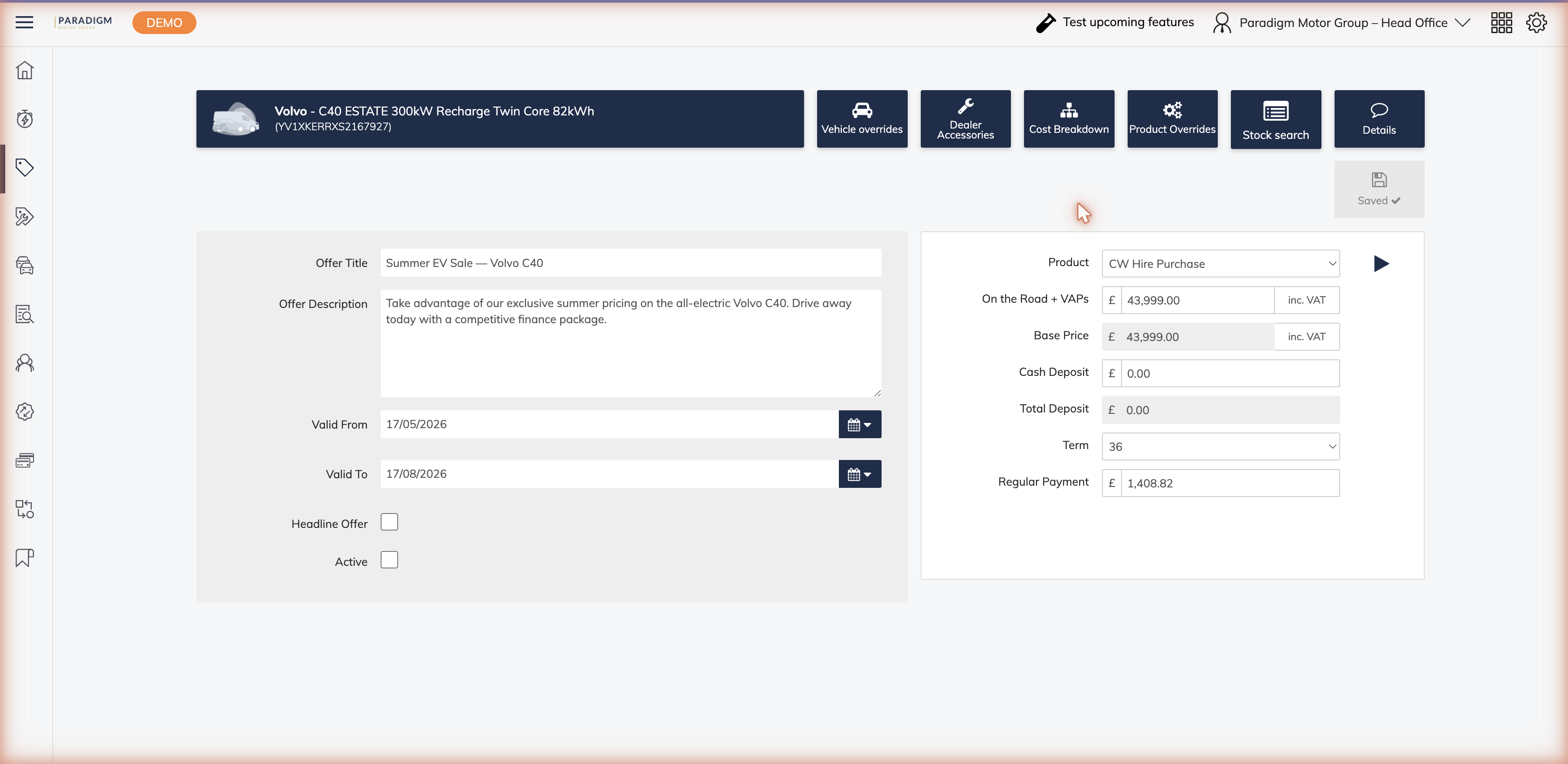Click the test tube upcoming features icon
1568x764 pixels.
pos(1046,23)
